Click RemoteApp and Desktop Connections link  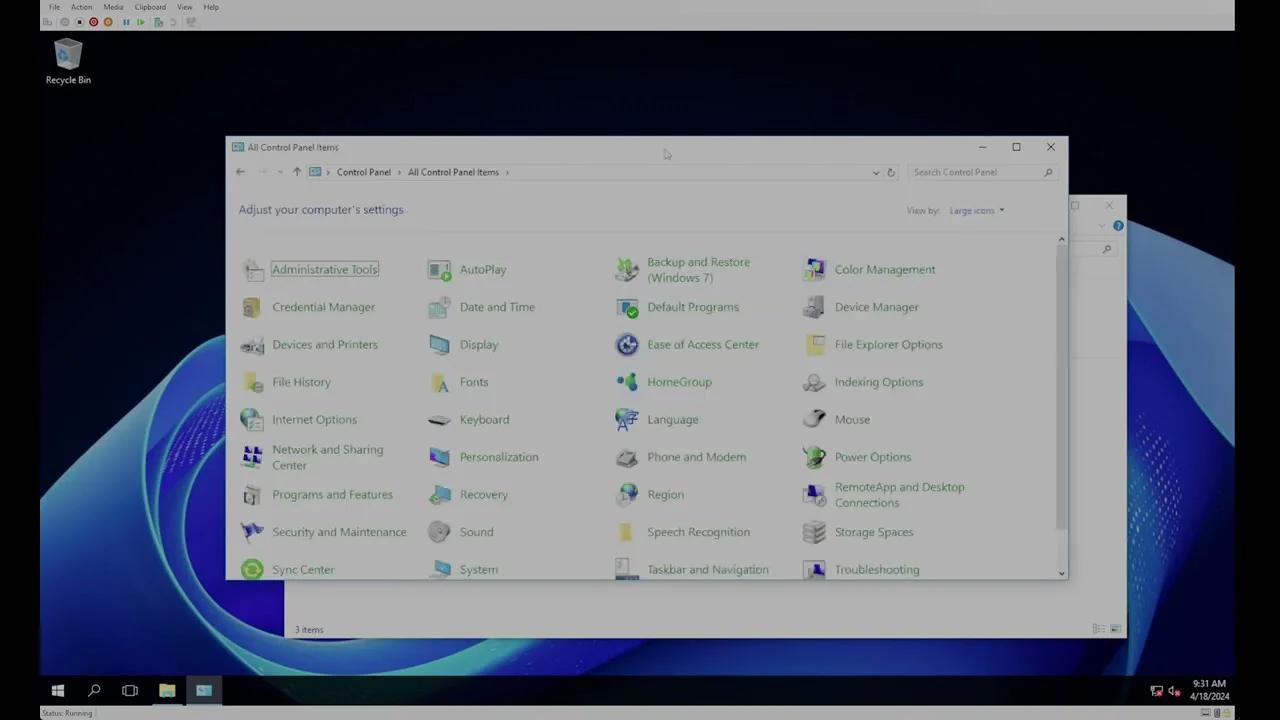[x=899, y=495]
